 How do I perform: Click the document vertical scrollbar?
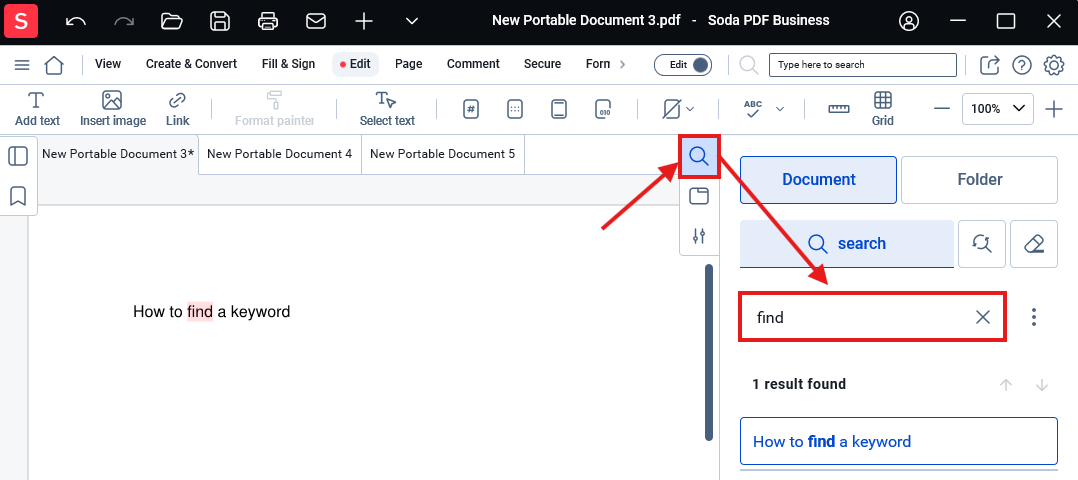tap(709, 352)
